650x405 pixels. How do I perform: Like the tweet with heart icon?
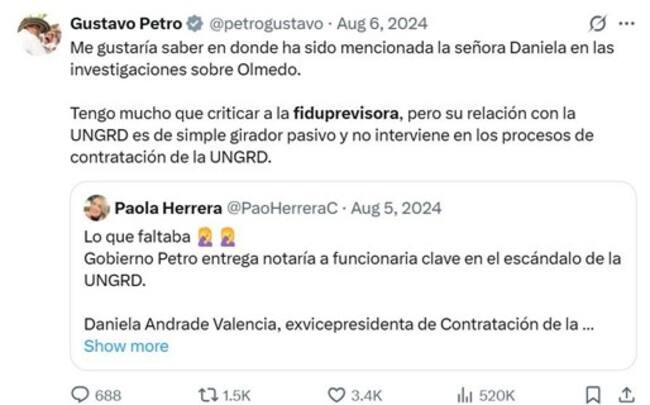pyautogui.click(x=337, y=393)
